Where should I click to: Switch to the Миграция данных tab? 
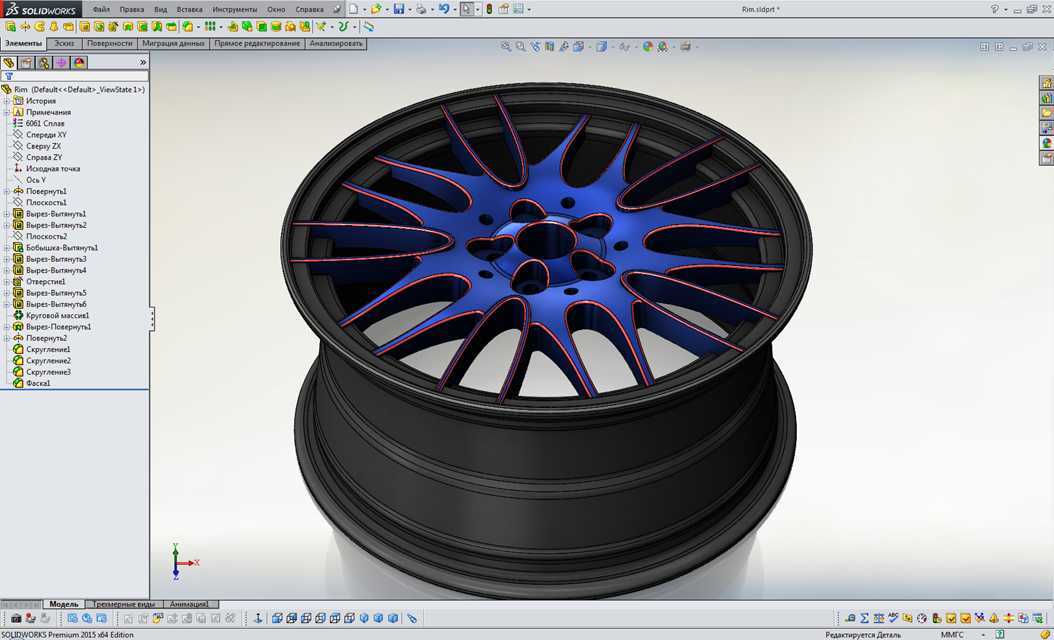pyautogui.click(x=173, y=44)
